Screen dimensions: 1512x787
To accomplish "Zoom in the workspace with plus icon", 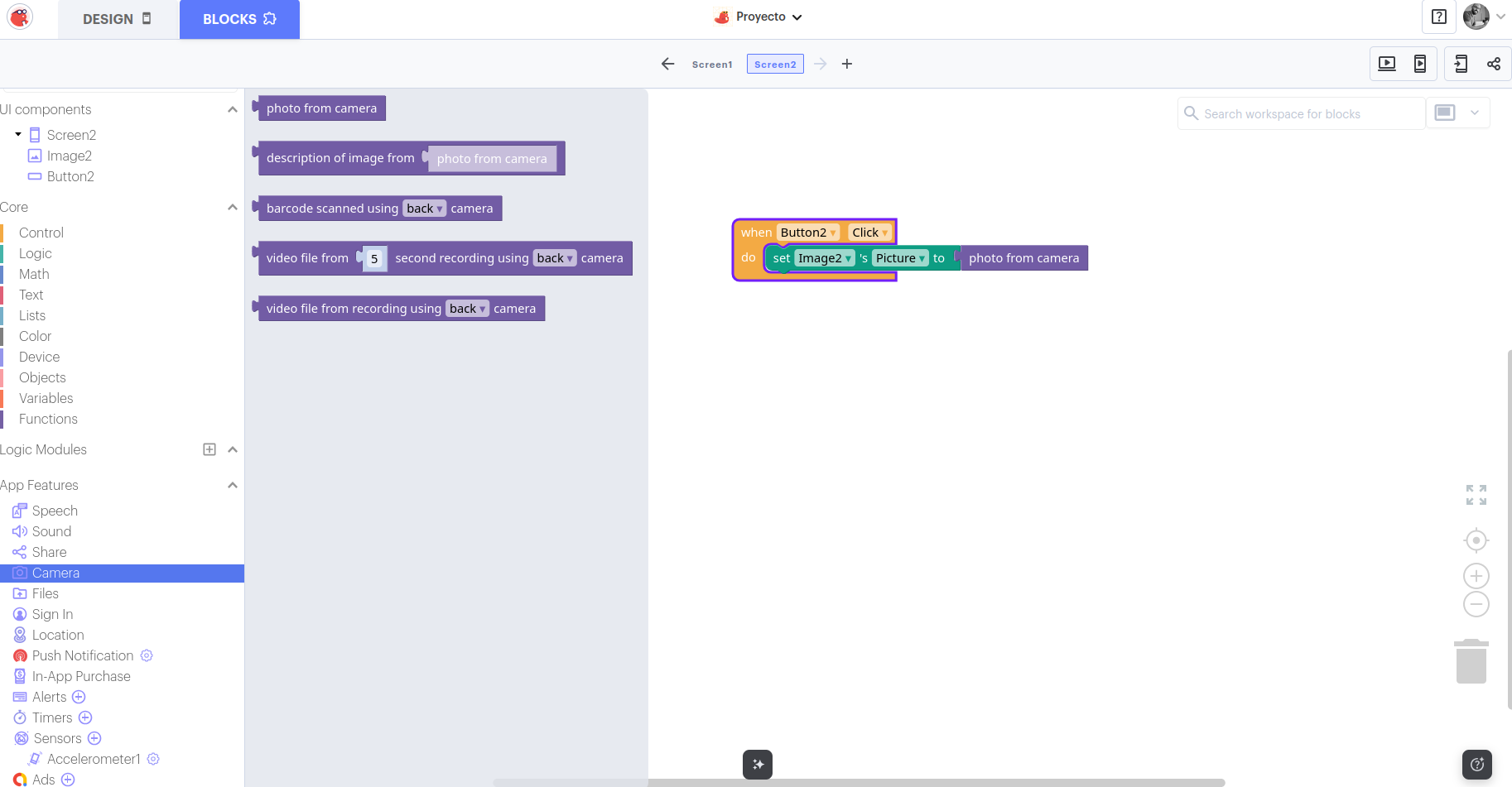I will (1476, 576).
